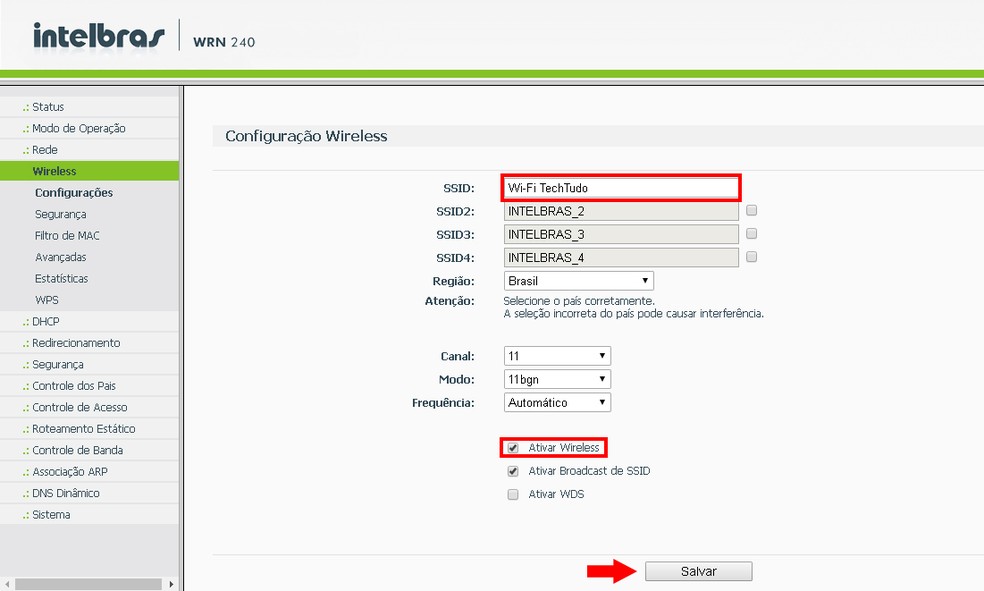Image resolution: width=984 pixels, height=591 pixels.
Task: Click the Atenção label
Action: (449, 301)
